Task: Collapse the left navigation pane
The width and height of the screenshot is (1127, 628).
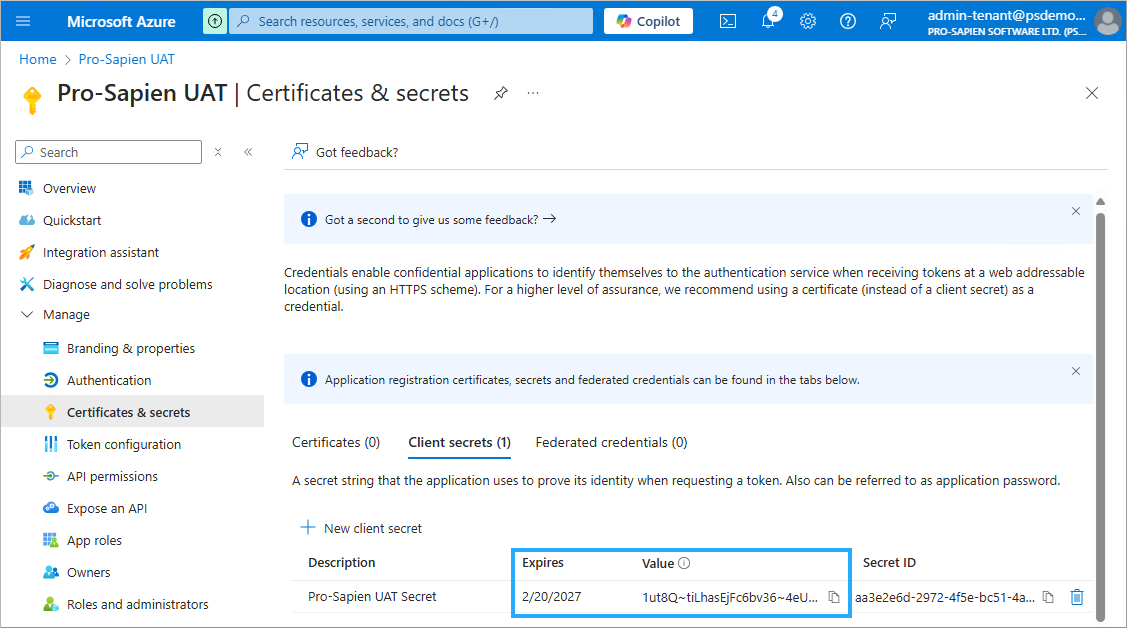Action: coord(248,152)
